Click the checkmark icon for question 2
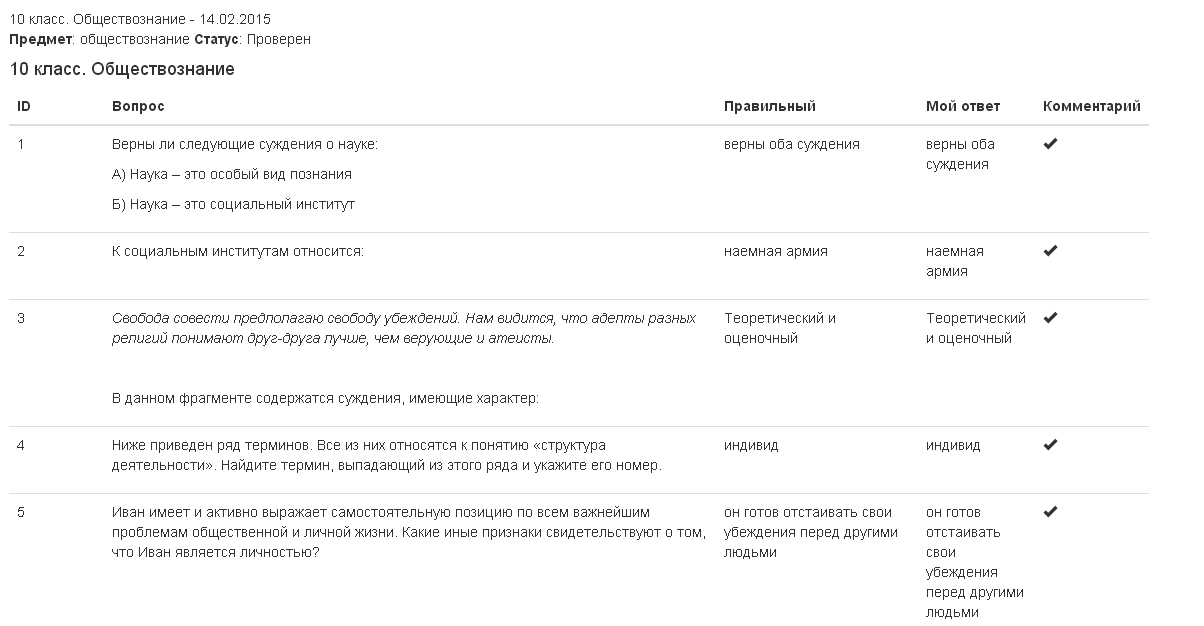Screen dimensions: 1204x626 coord(1050,252)
